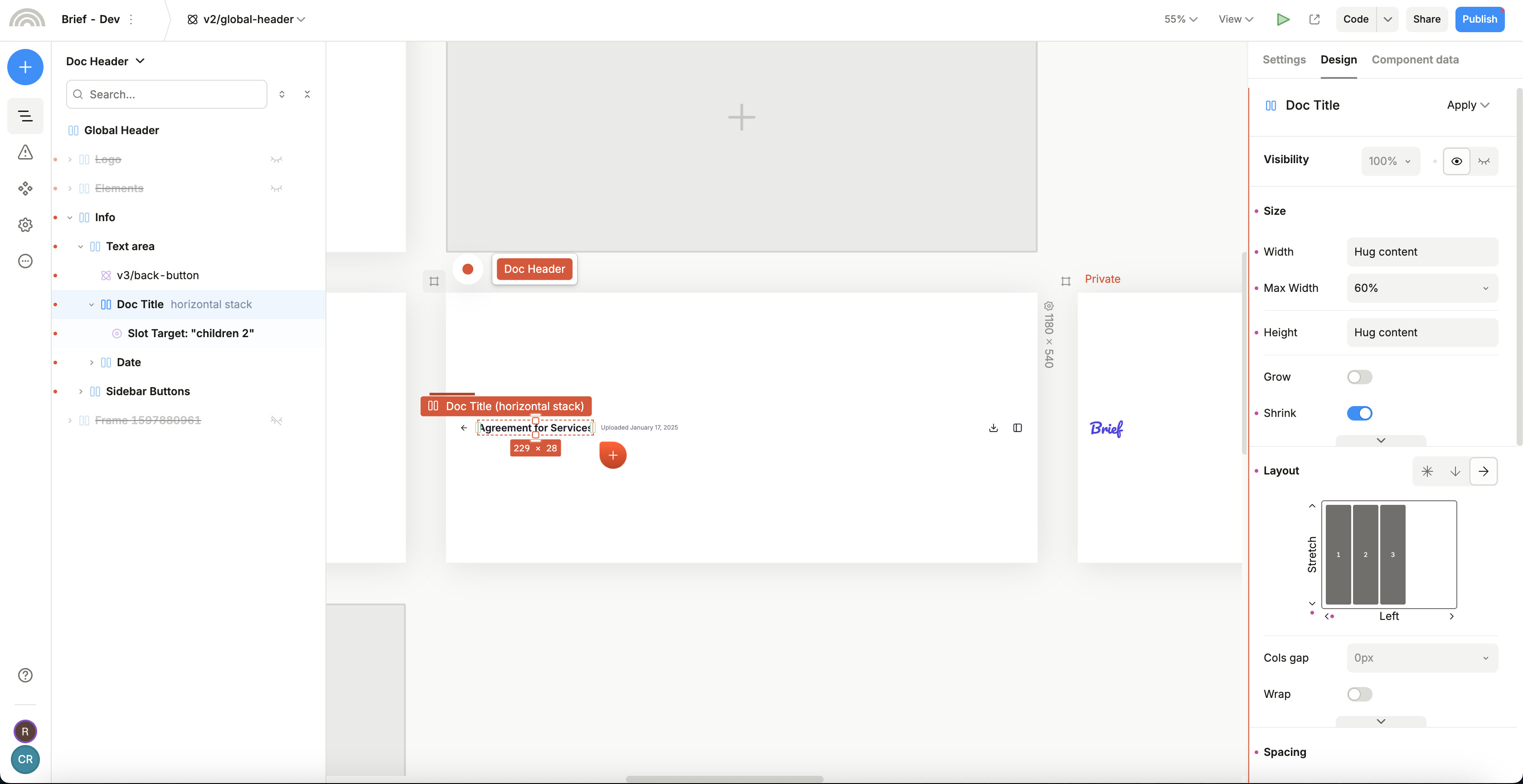This screenshot has height=784, width=1523.
Task: Click the blue add element plus button
Action: 25,67
